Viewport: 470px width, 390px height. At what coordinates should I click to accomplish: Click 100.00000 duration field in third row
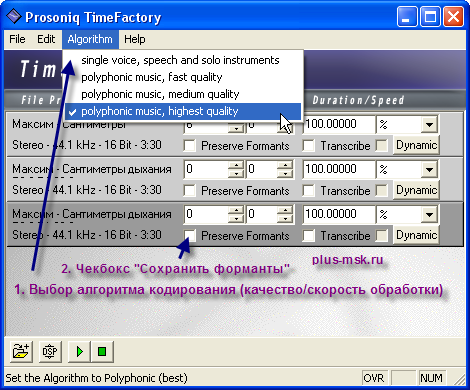pos(338,214)
